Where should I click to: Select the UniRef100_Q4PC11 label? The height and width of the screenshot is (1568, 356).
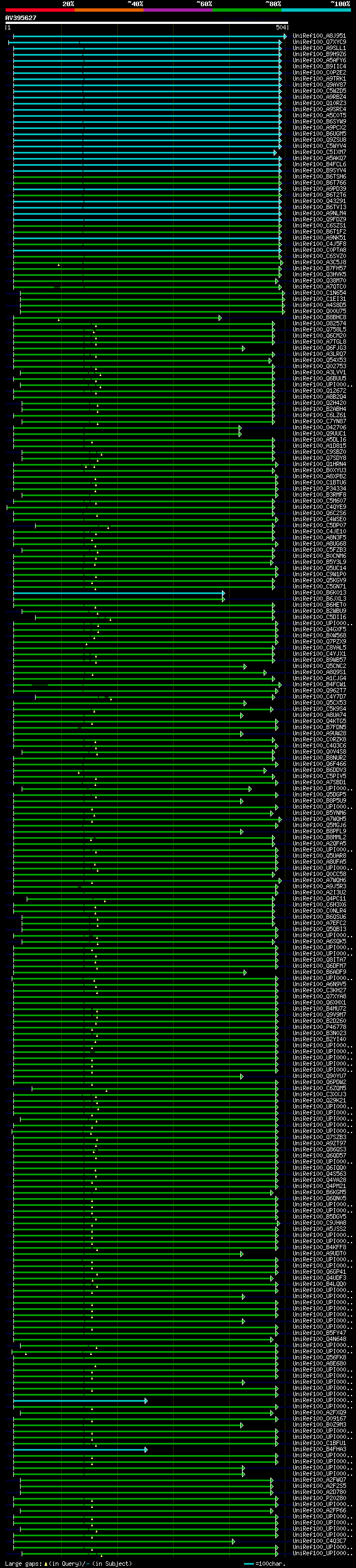(319, 898)
